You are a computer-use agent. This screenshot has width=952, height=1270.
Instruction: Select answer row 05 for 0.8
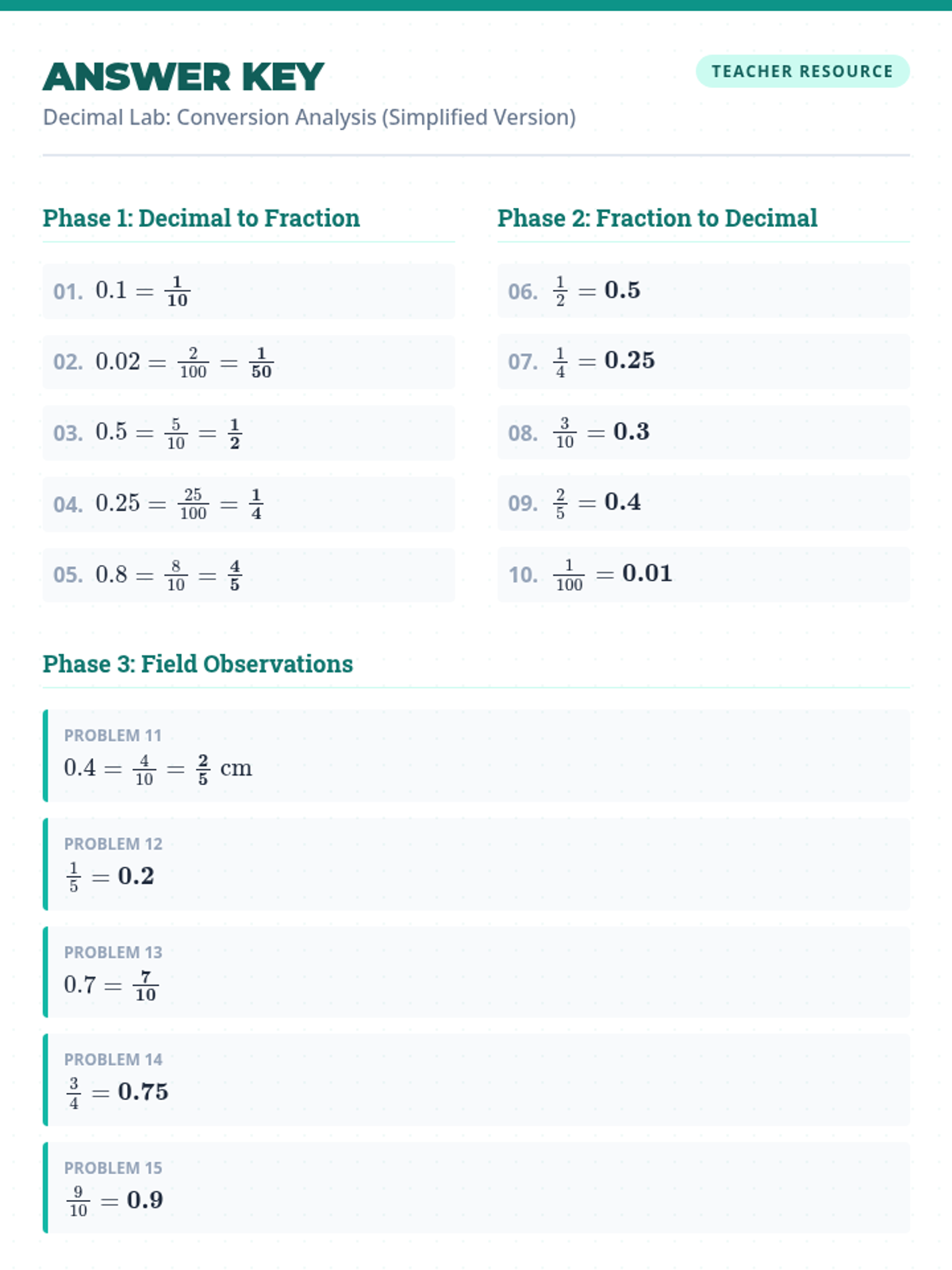point(248,575)
